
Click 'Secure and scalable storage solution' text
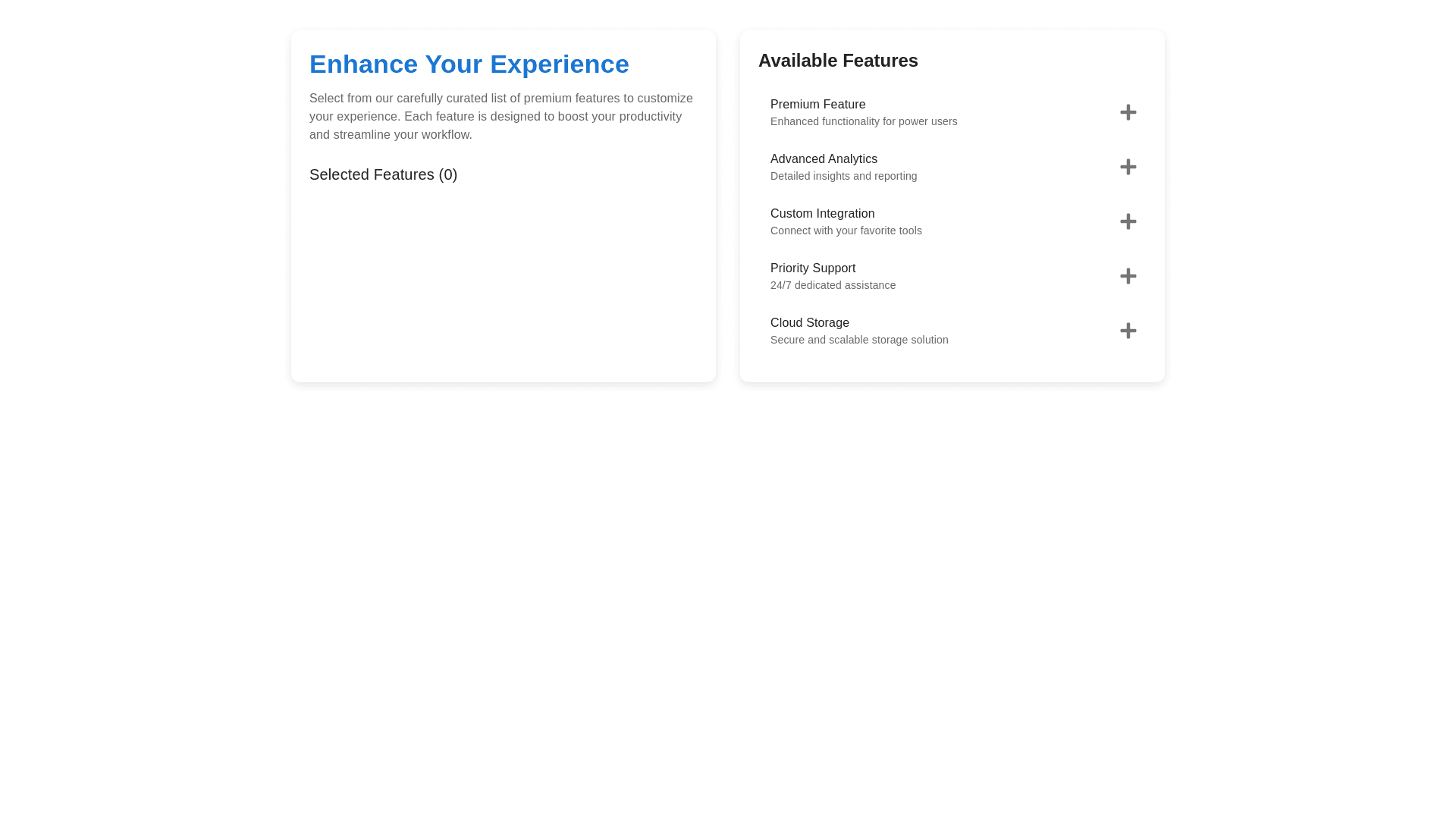858,340
